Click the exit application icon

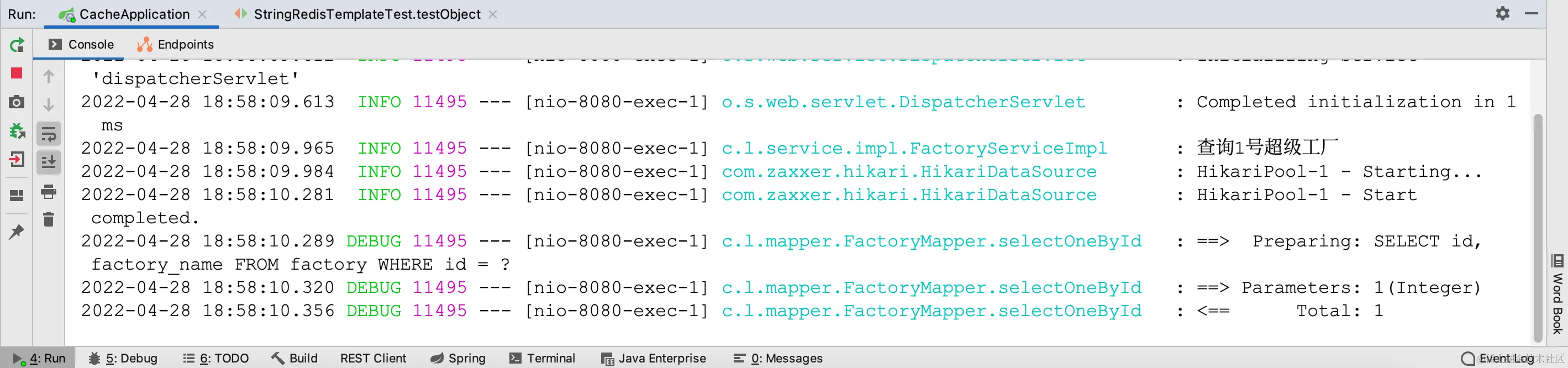17,160
